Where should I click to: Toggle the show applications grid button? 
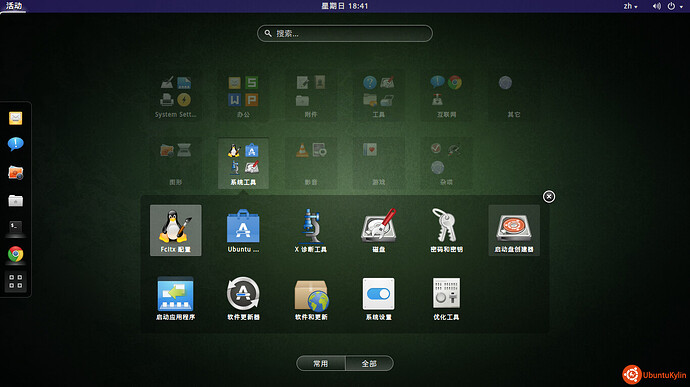[x=15, y=281]
